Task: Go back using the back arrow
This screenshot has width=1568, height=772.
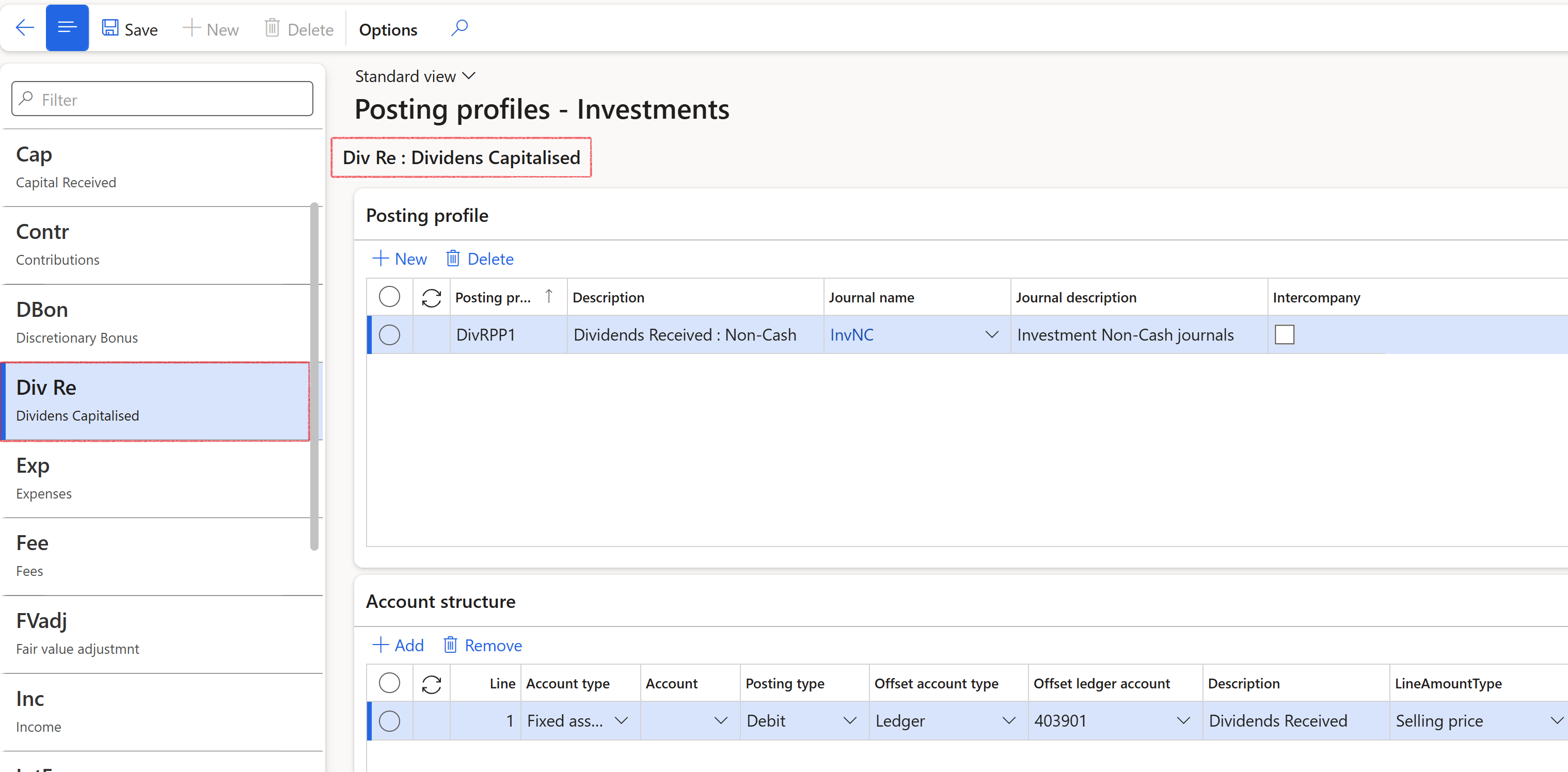Action: point(24,28)
